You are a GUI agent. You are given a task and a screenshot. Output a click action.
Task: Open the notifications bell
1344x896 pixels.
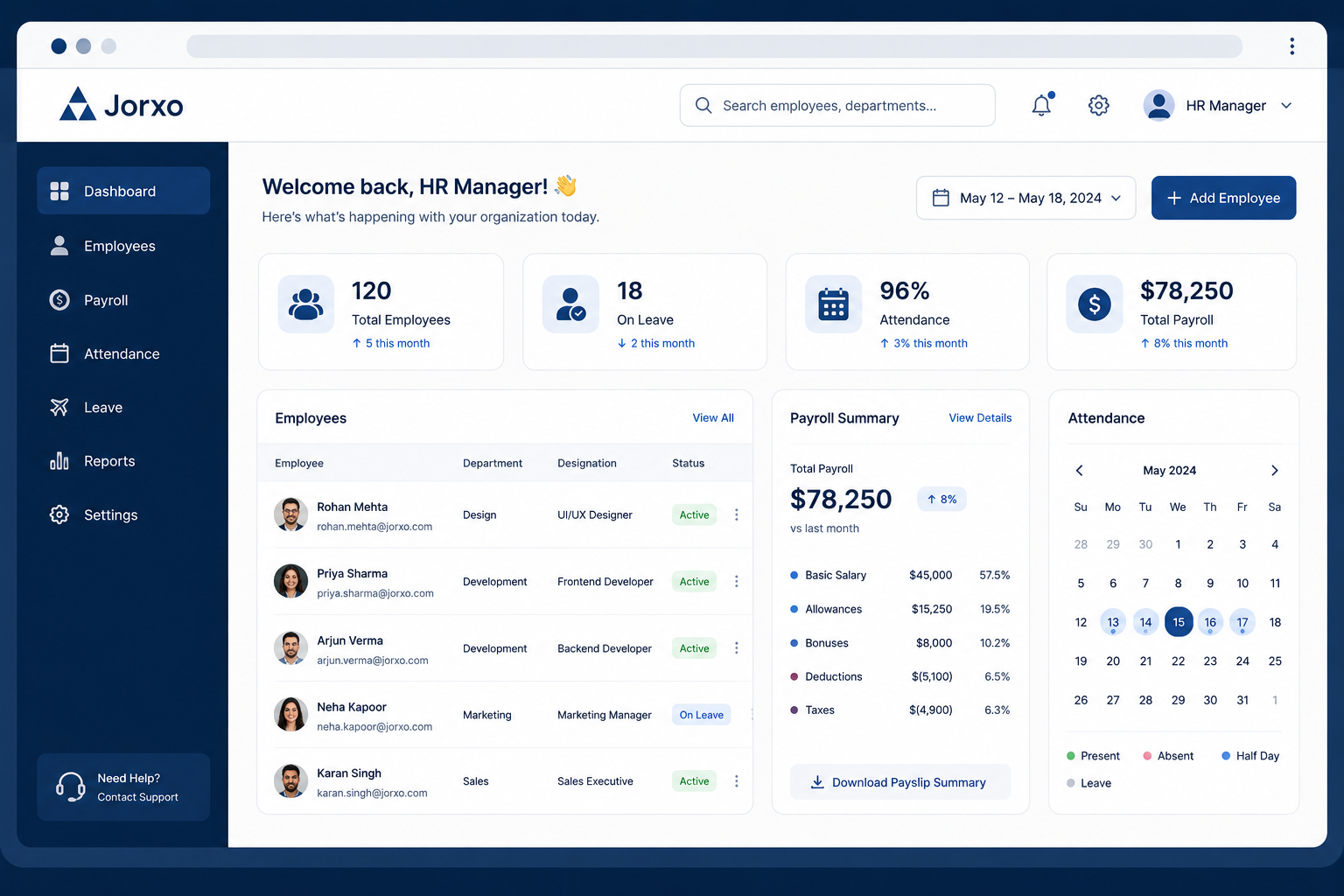(1041, 105)
